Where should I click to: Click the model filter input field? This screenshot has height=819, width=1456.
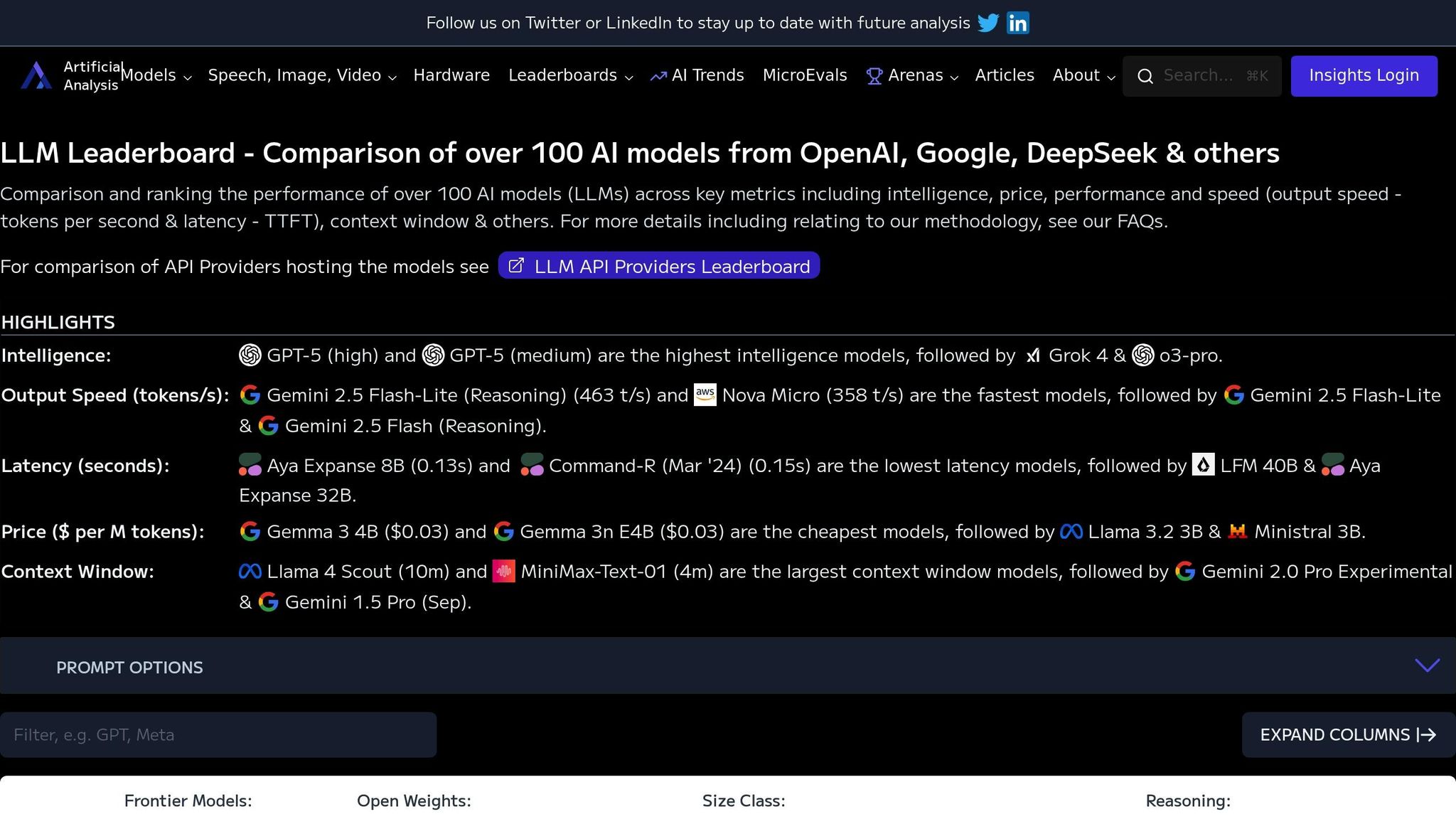coord(218,734)
